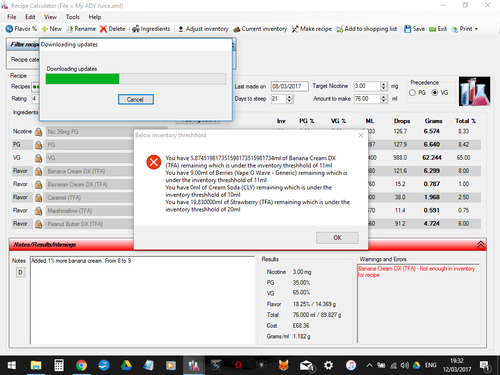Click the Flavor % toolbar icon
Image resolution: width=500 pixels, height=375 pixels.
pyautogui.click(x=9, y=29)
